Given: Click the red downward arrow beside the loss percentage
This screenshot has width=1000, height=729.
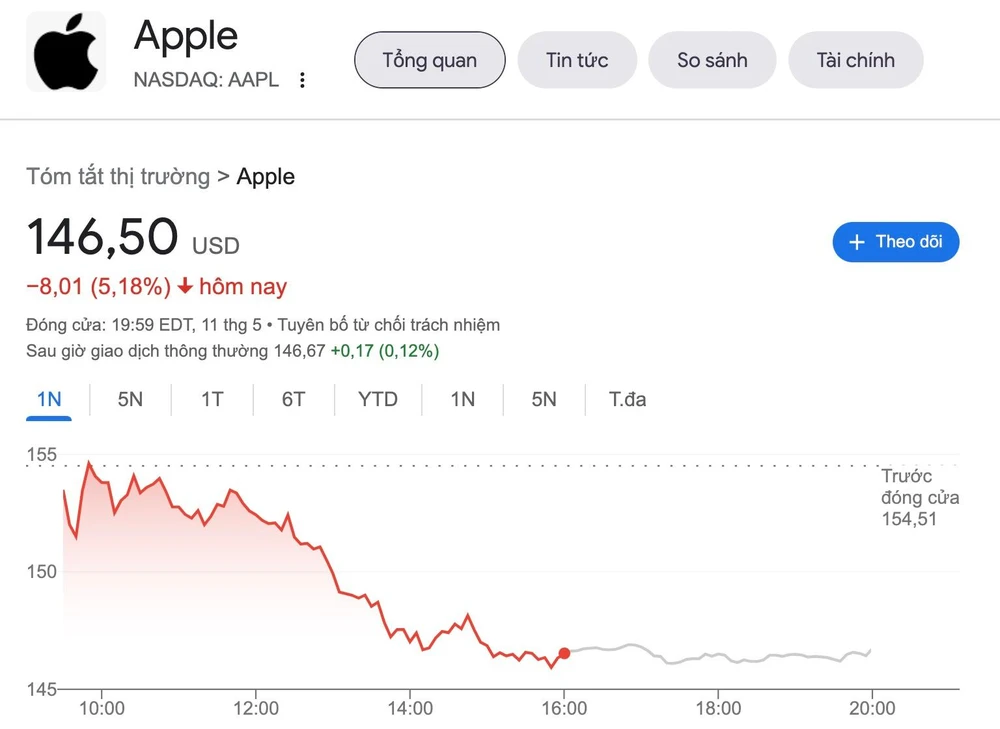Looking at the screenshot, I should pyautogui.click(x=187, y=286).
